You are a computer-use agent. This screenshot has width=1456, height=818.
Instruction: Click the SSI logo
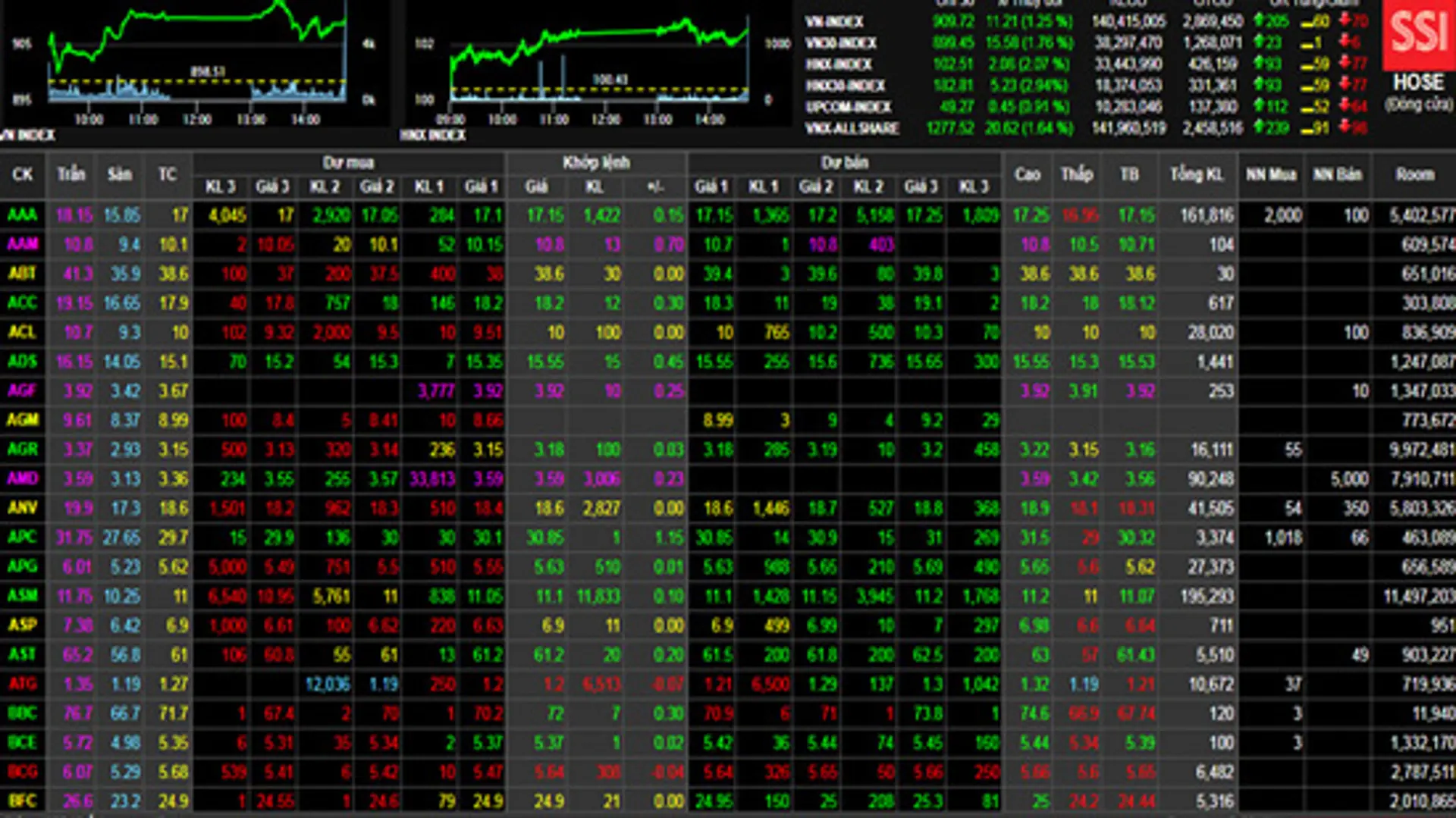click(1418, 34)
